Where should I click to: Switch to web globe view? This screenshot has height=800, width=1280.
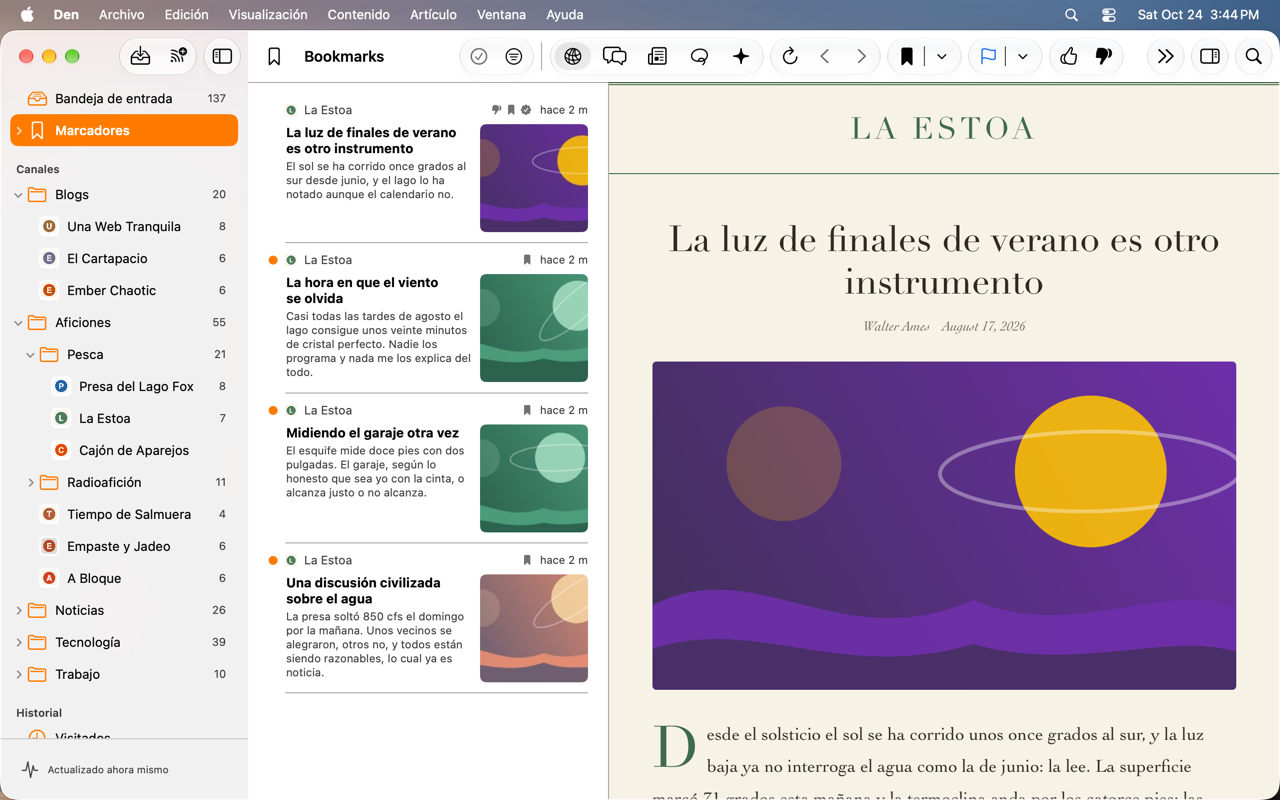[x=573, y=57]
